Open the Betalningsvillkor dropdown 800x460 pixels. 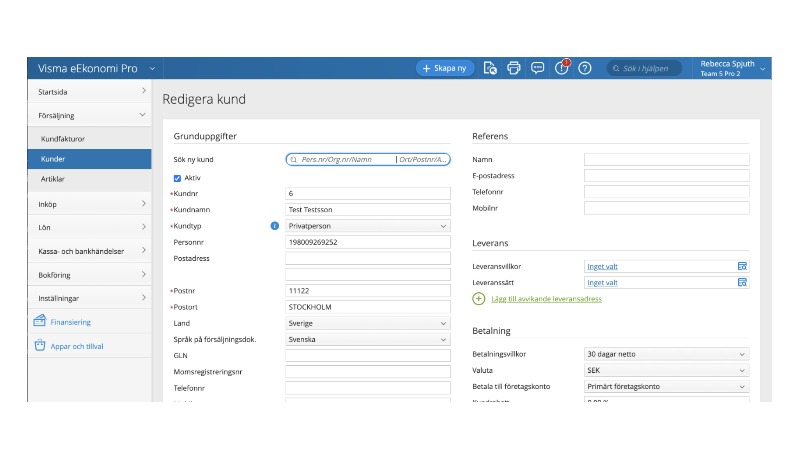tap(666, 354)
